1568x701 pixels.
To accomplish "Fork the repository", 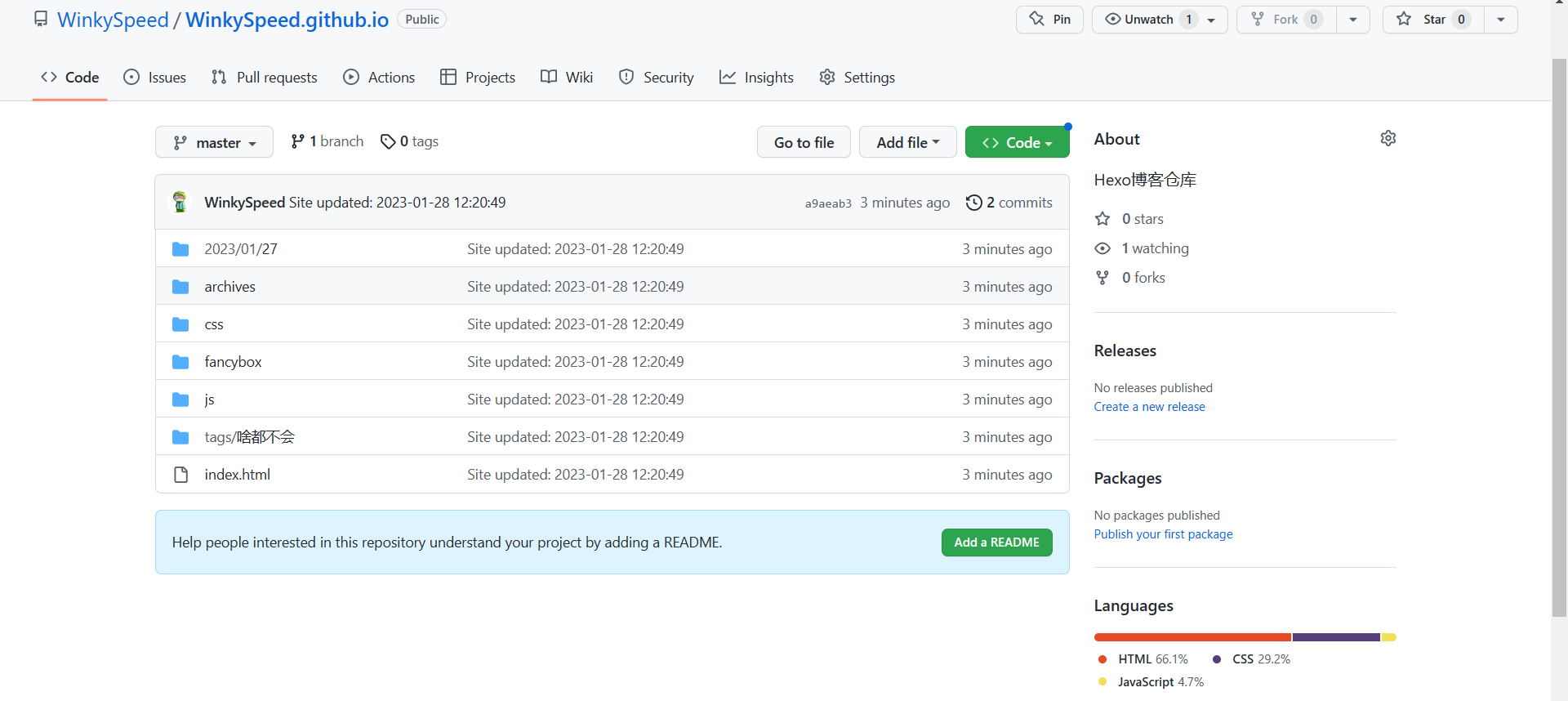I will coord(1286,20).
